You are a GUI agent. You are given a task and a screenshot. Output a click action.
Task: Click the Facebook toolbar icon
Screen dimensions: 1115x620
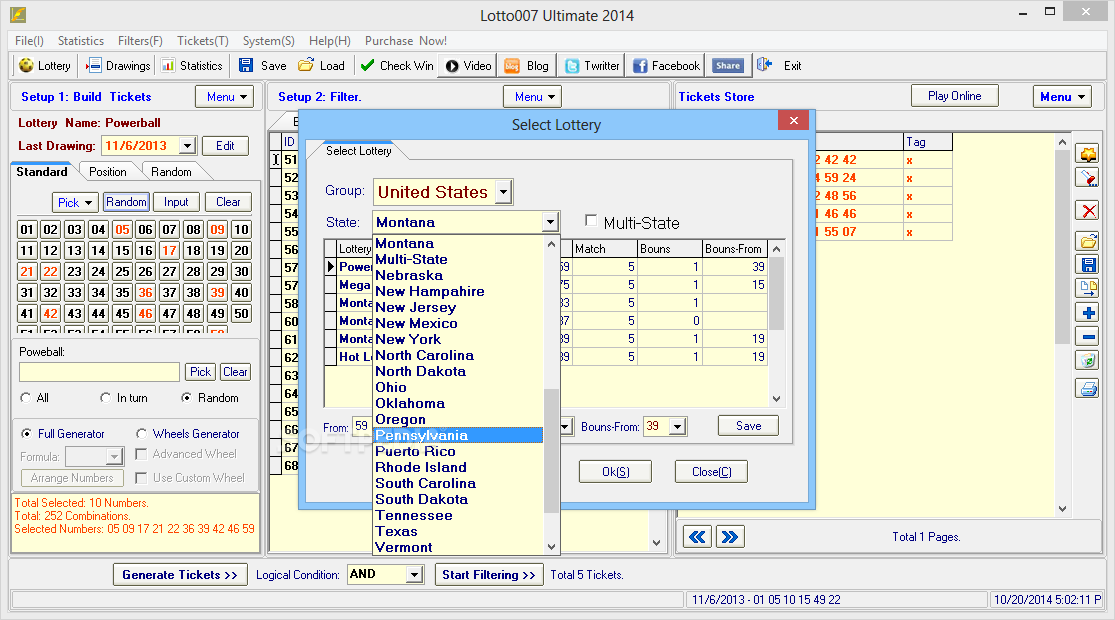click(640, 65)
